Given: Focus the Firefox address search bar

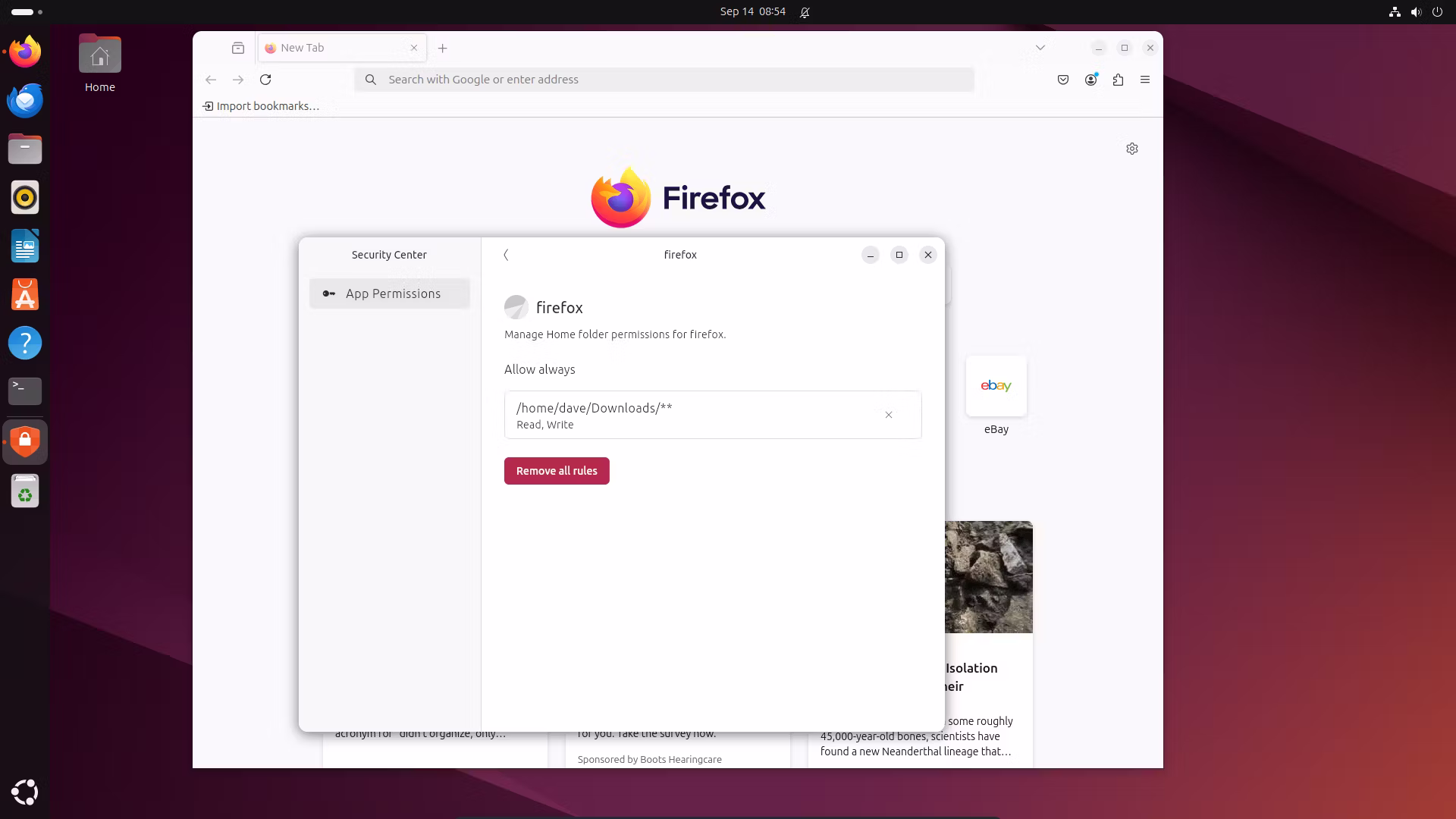Looking at the screenshot, I should click(x=664, y=80).
